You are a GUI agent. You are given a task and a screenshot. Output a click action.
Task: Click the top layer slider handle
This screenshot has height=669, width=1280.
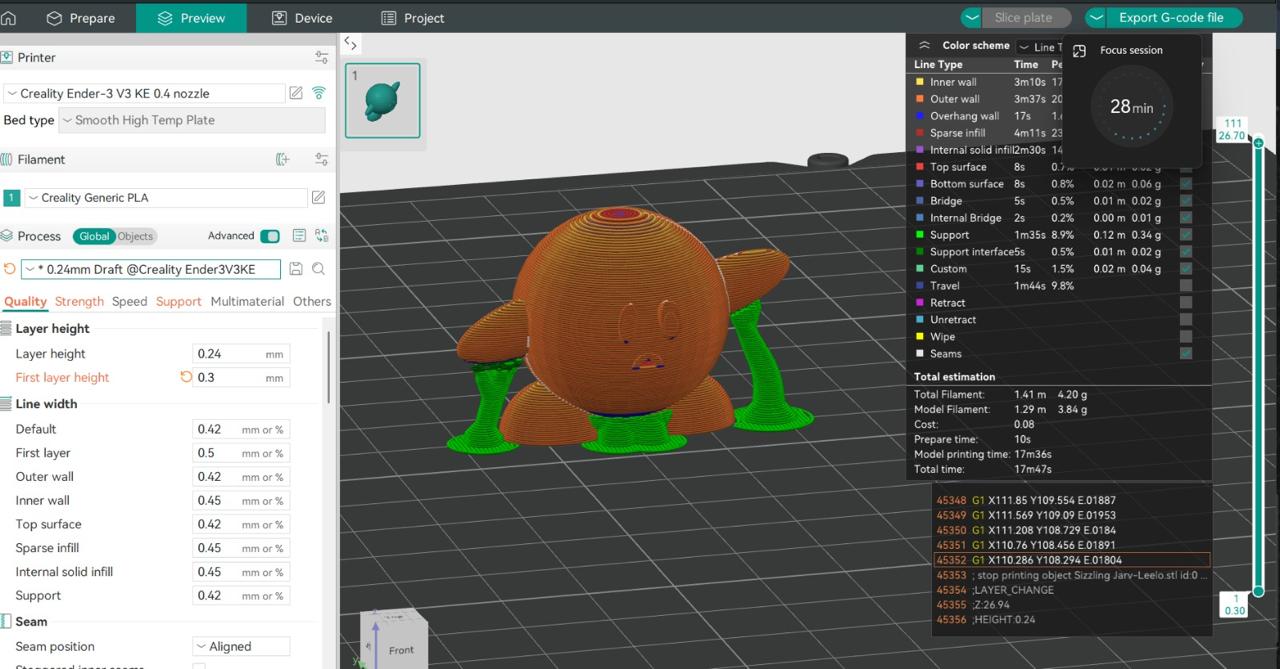1258,143
